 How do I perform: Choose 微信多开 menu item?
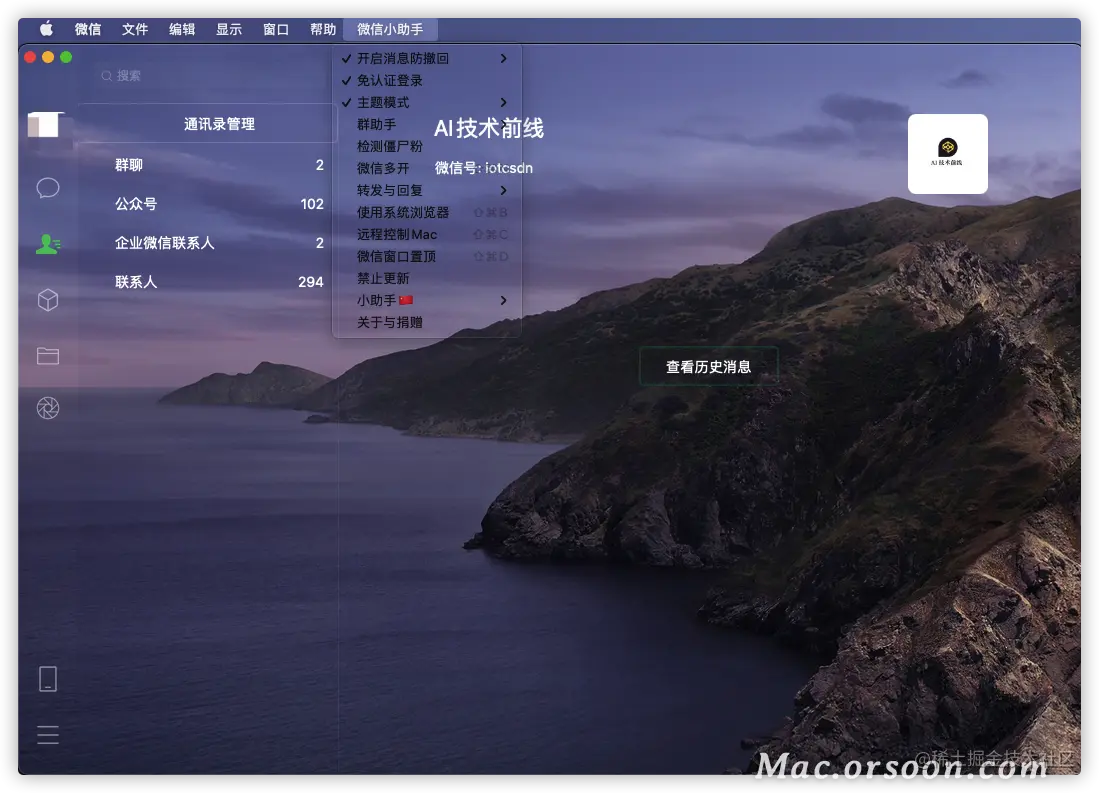point(426,168)
